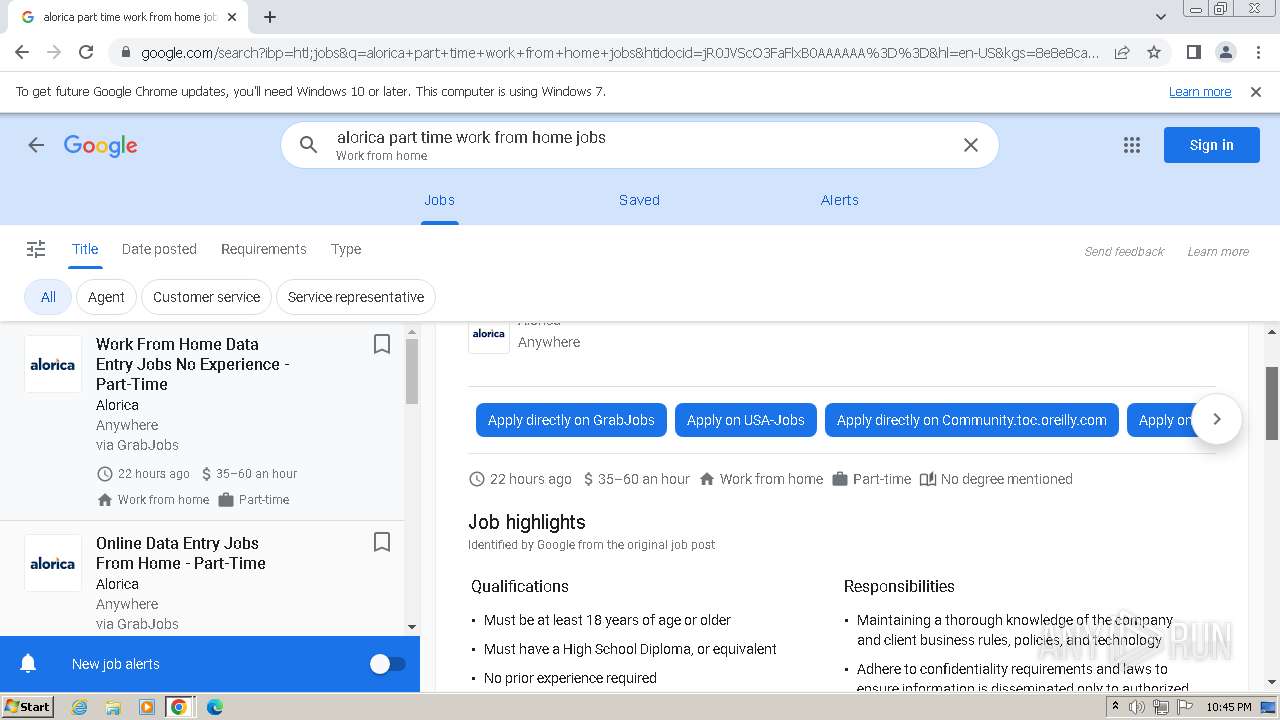Image resolution: width=1280 pixels, height=720 pixels.
Task: Open the tab search dropdown arrow
Action: [x=1160, y=17]
